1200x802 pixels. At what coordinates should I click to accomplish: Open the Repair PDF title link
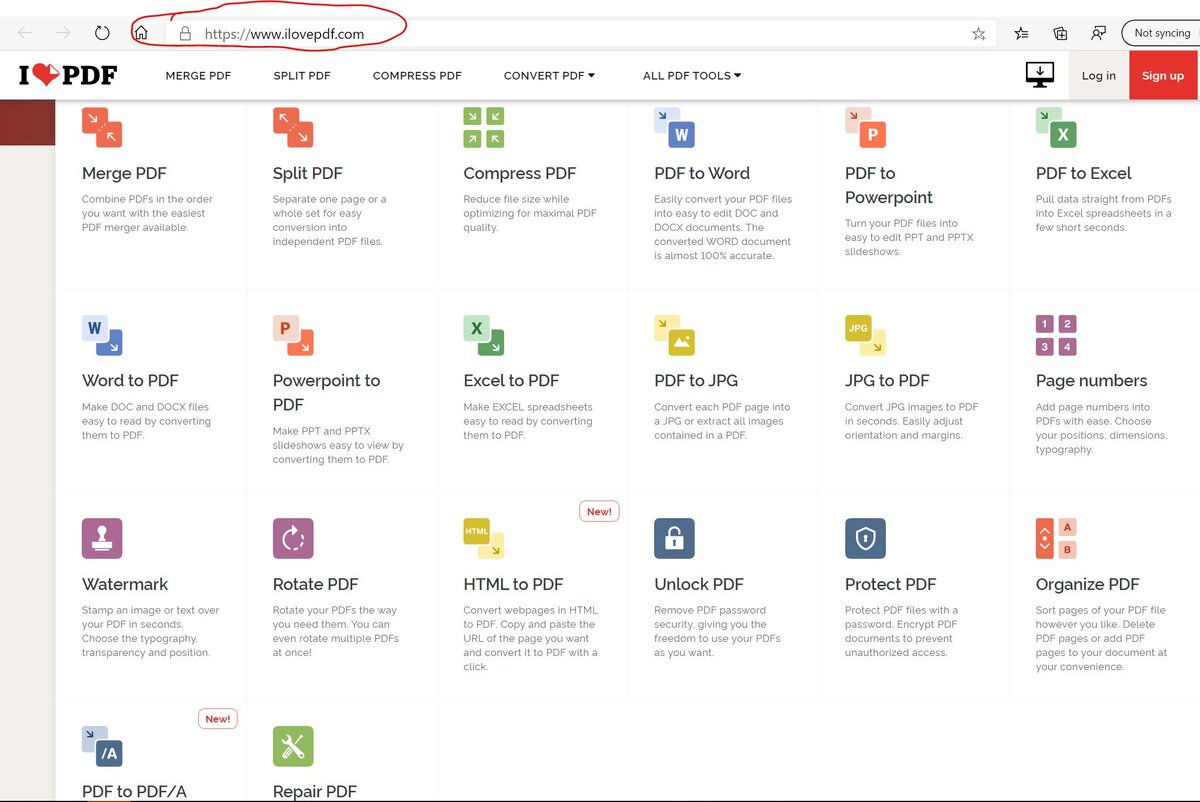(x=315, y=791)
